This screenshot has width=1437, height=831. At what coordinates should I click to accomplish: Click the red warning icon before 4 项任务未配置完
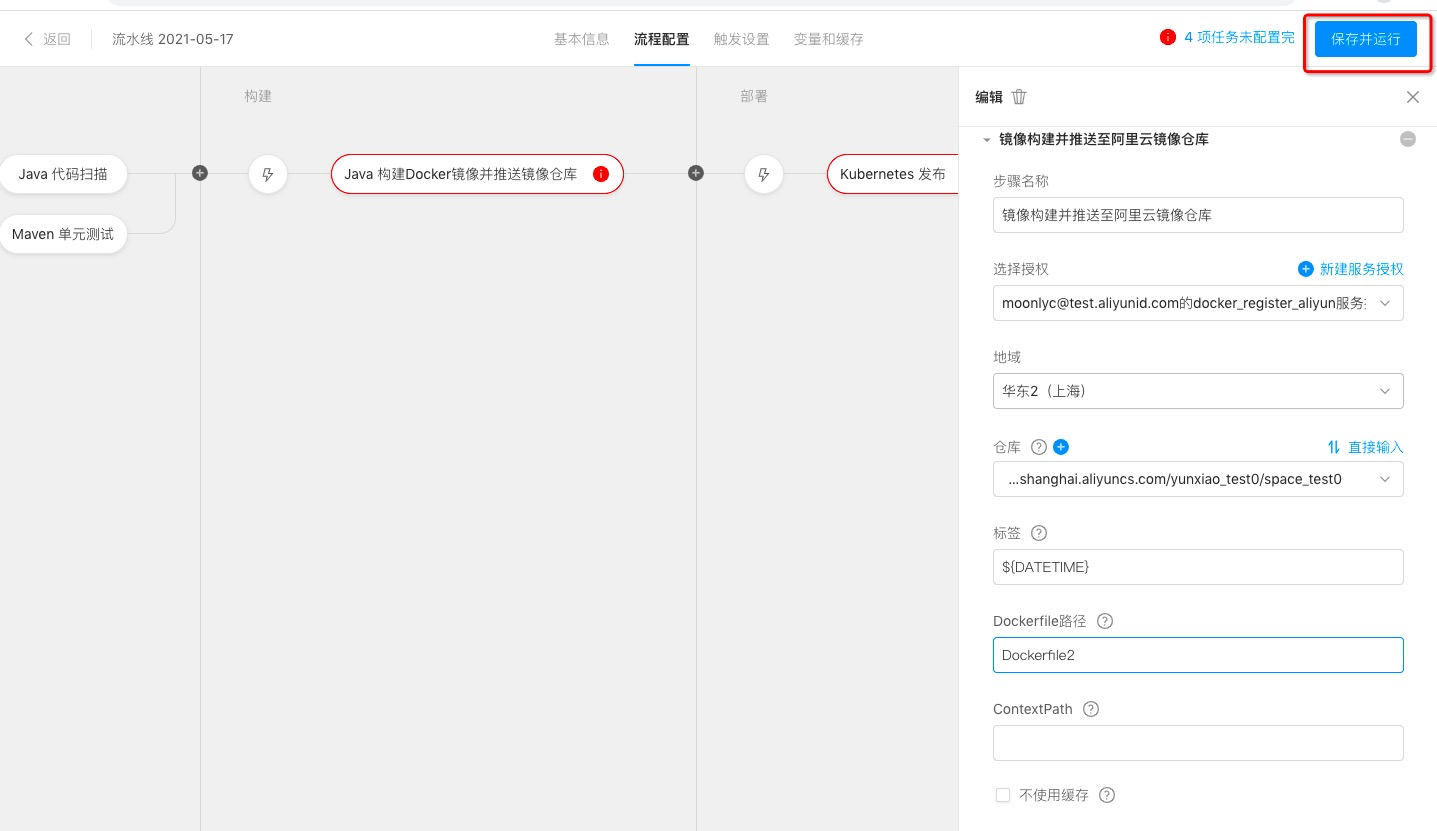point(1167,38)
